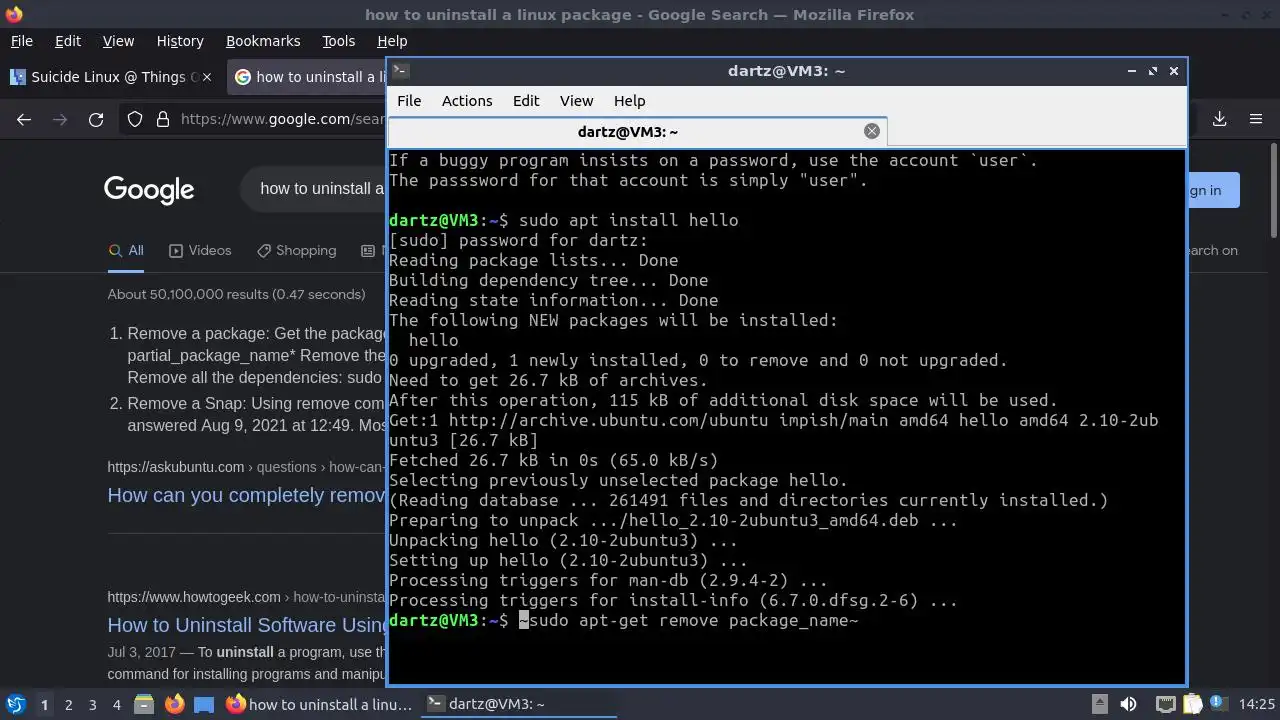1280x720 pixels.
Task: Open Firefox Edit menu
Action: pos(68,41)
